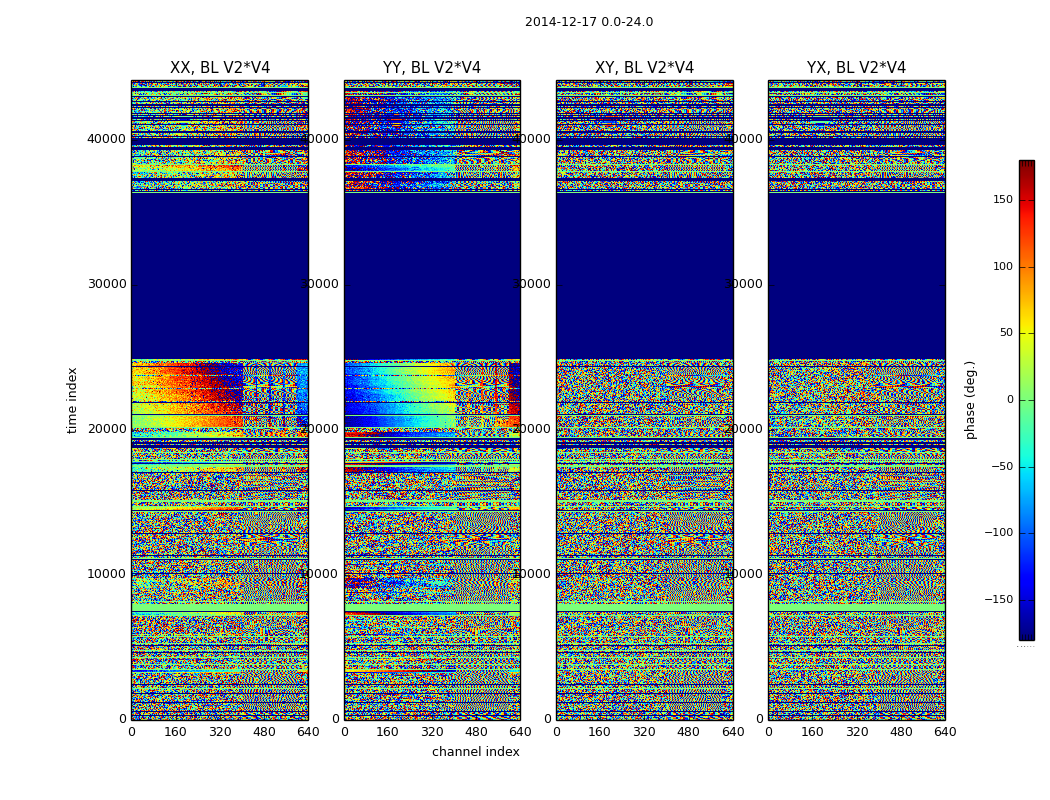Click XX panel x-axis tick "640"
This screenshot has height=800, width=1050.
(x=308, y=732)
